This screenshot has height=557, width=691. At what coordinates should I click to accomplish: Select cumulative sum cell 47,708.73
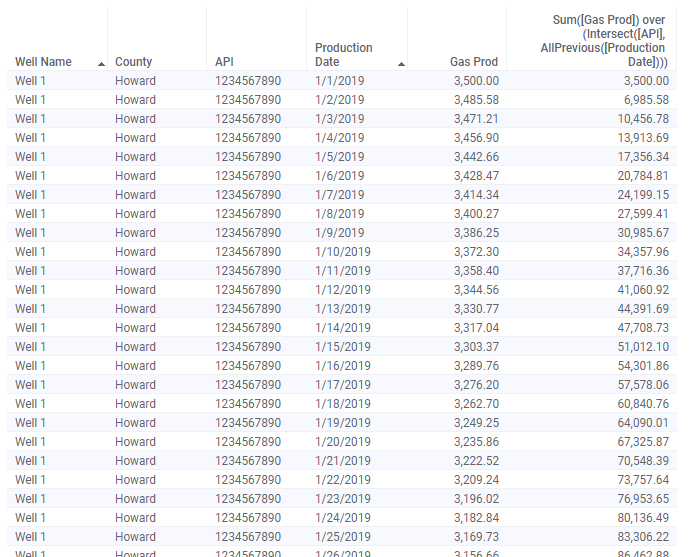pyautogui.click(x=643, y=327)
